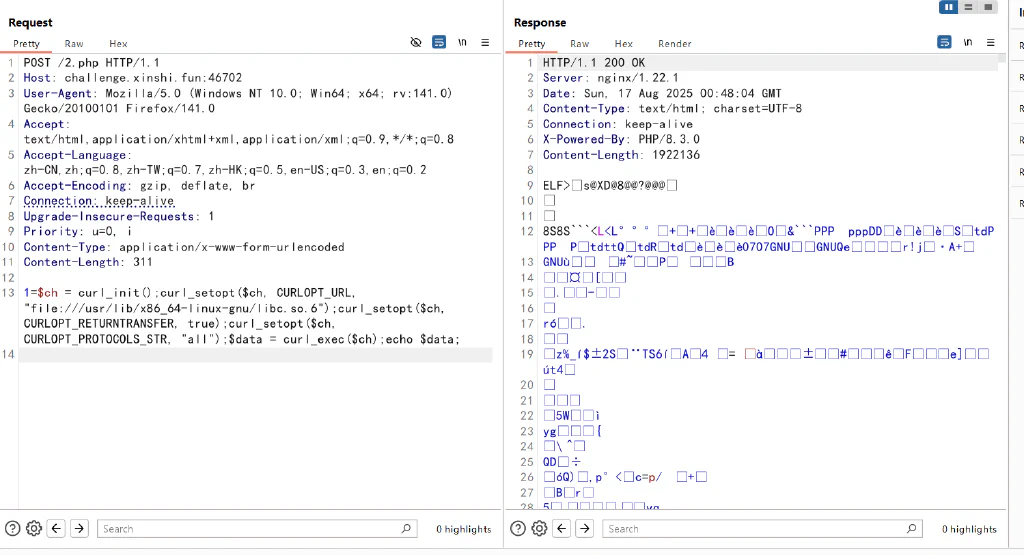1024x555 pixels.
Task: Switch to Pretty tab in Request panel
Action: pyautogui.click(x=26, y=44)
